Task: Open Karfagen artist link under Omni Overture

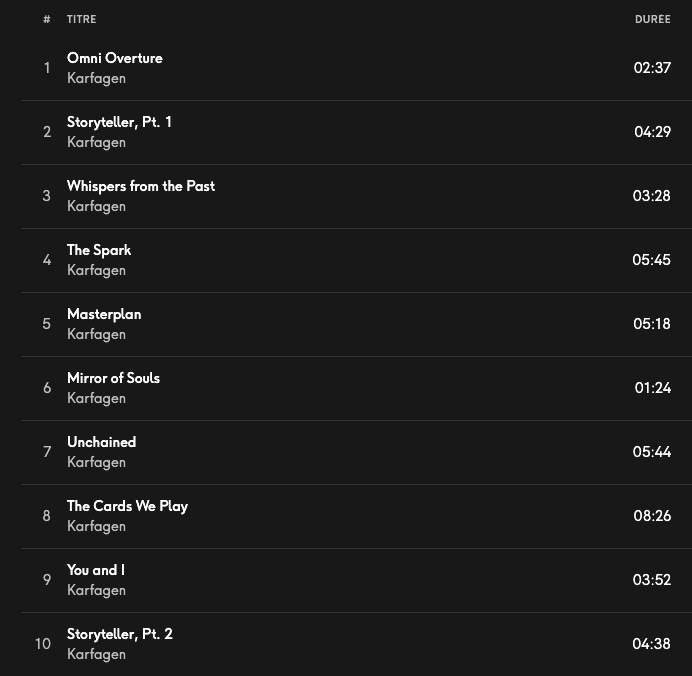Action: (96, 78)
